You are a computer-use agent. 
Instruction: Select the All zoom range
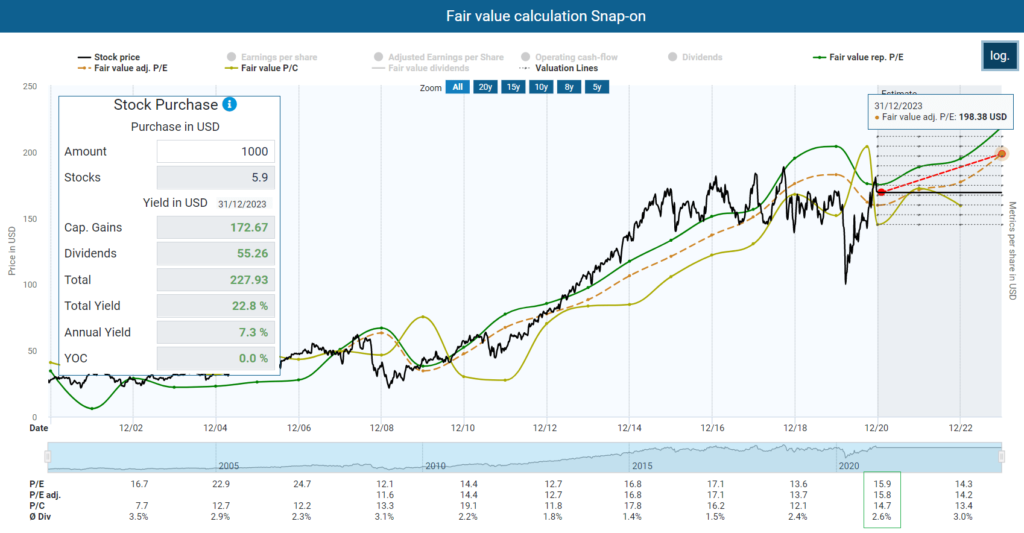[458, 87]
